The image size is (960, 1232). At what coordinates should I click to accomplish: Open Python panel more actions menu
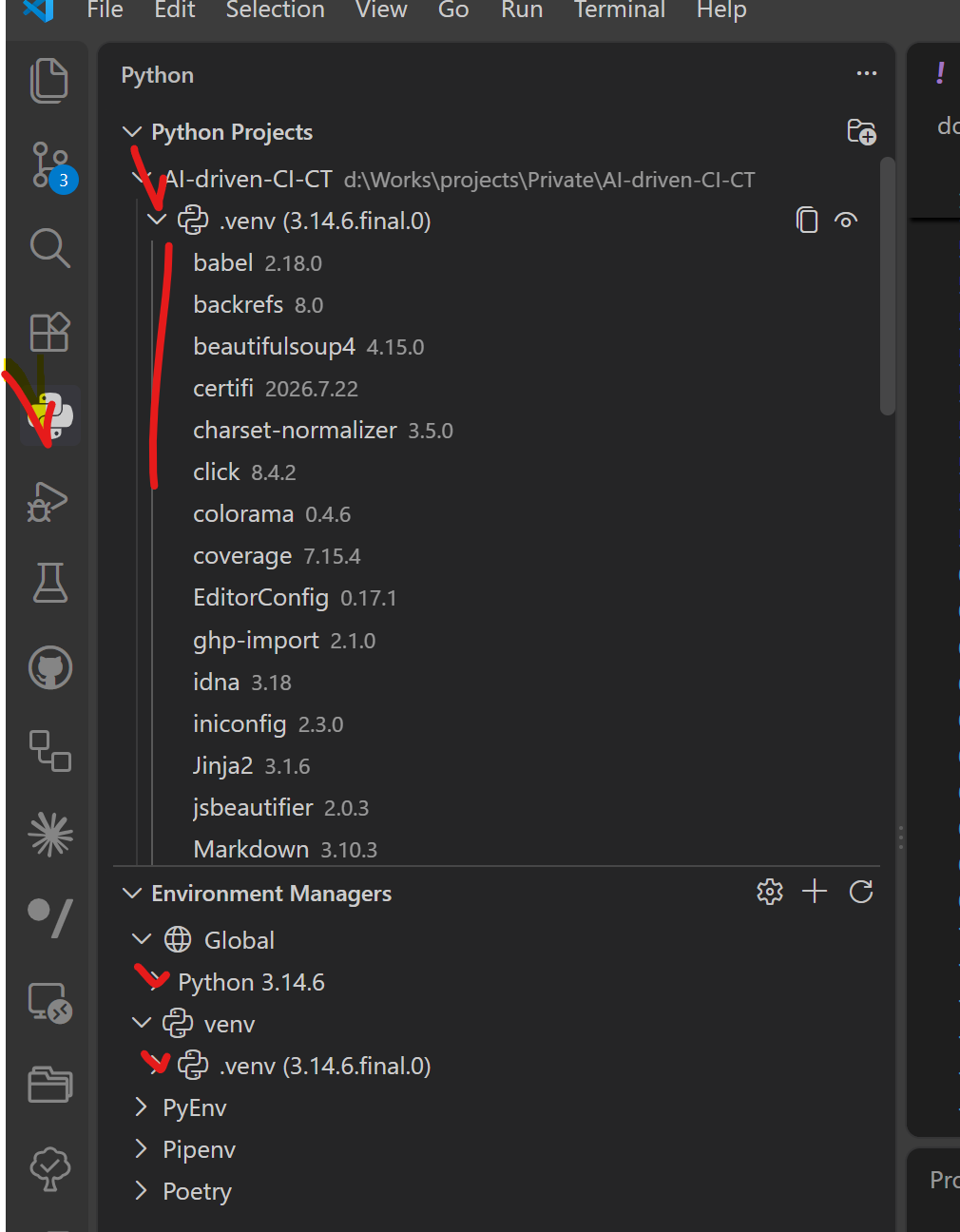(x=867, y=73)
